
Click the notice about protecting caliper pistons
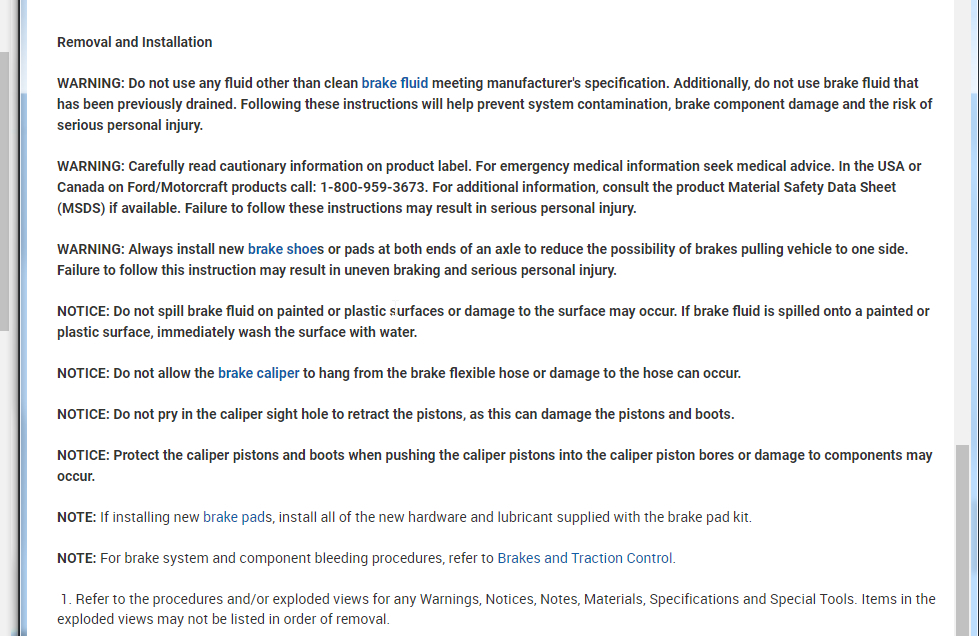coord(494,465)
